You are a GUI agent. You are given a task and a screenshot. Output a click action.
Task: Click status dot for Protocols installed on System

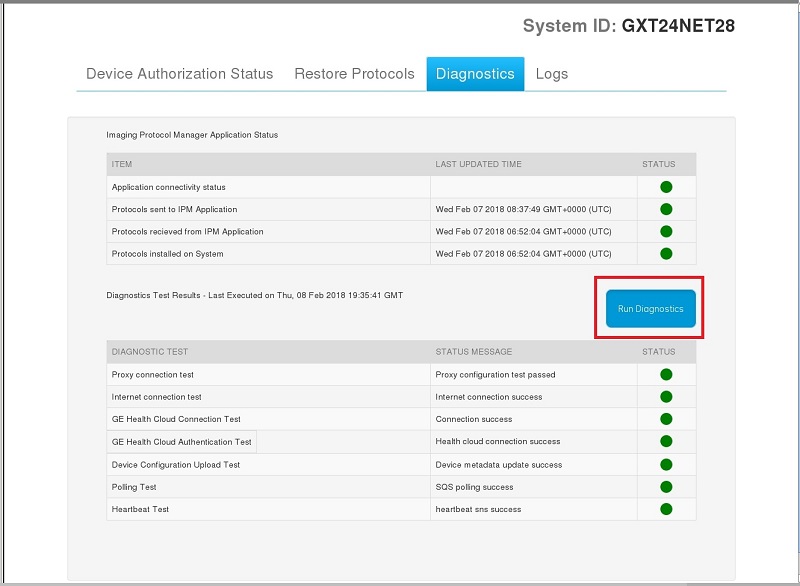tap(666, 253)
